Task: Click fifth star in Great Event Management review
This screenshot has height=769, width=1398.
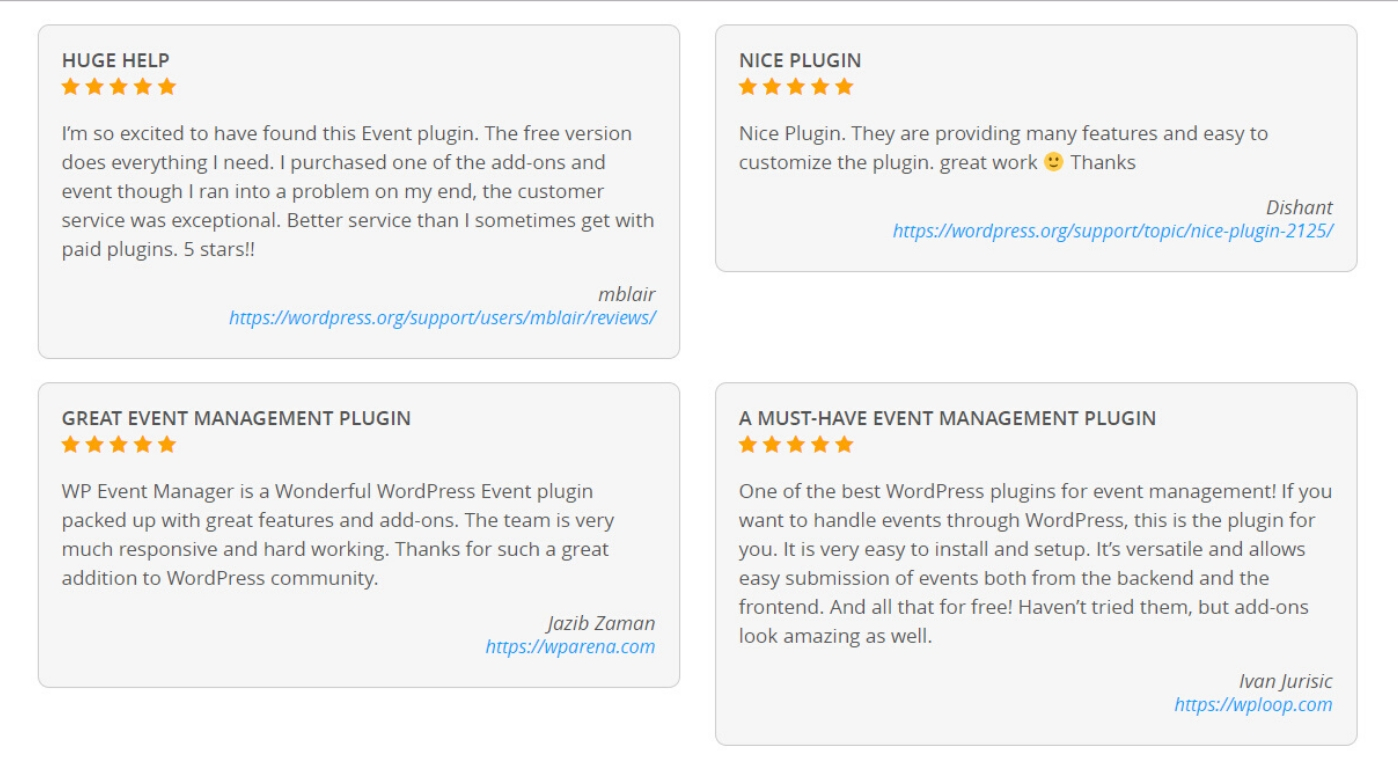Action: 167,444
